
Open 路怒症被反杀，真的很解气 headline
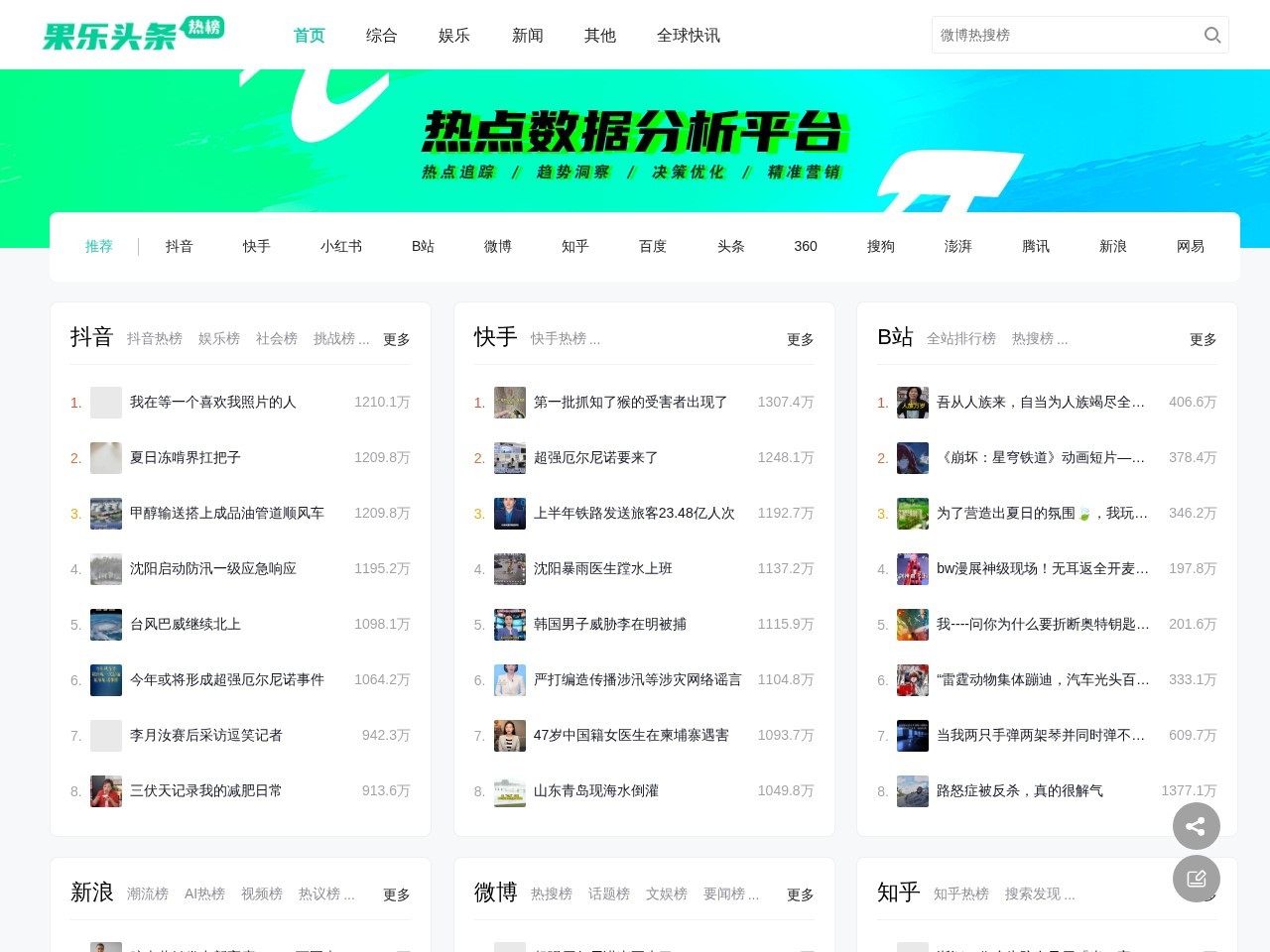[1020, 790]
